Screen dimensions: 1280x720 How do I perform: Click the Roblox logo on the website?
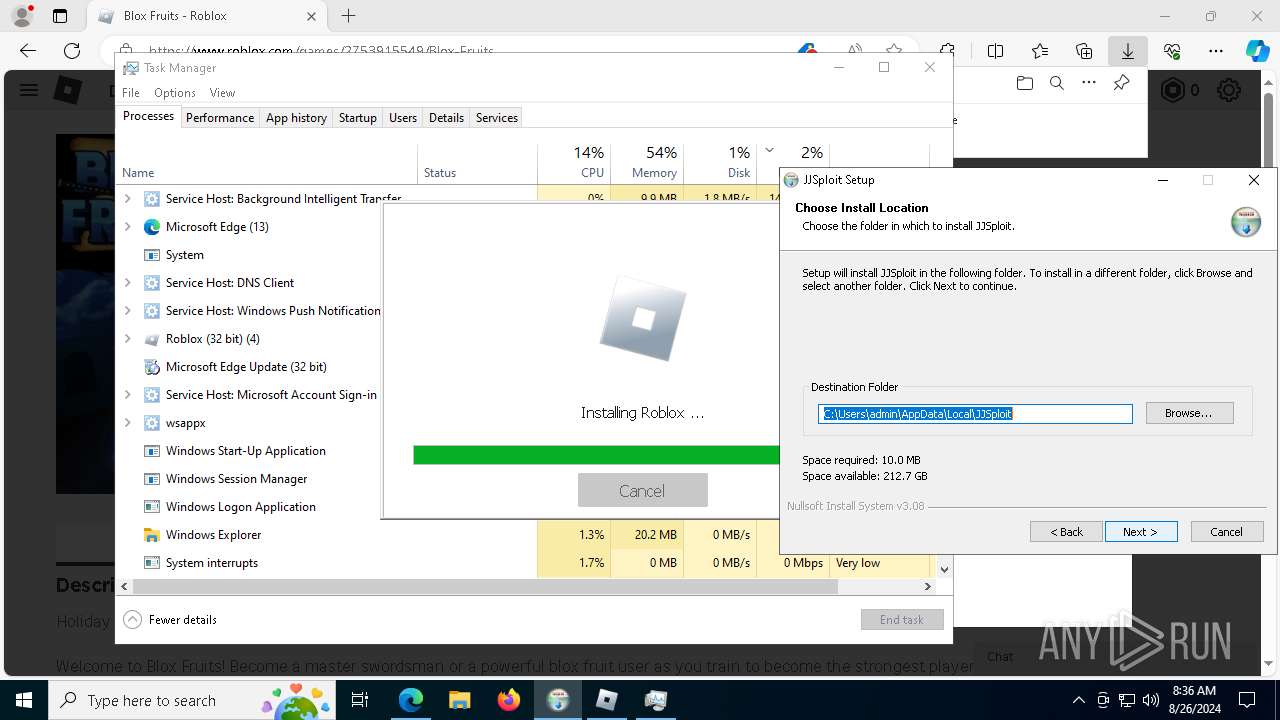click(x=67, y=90)
